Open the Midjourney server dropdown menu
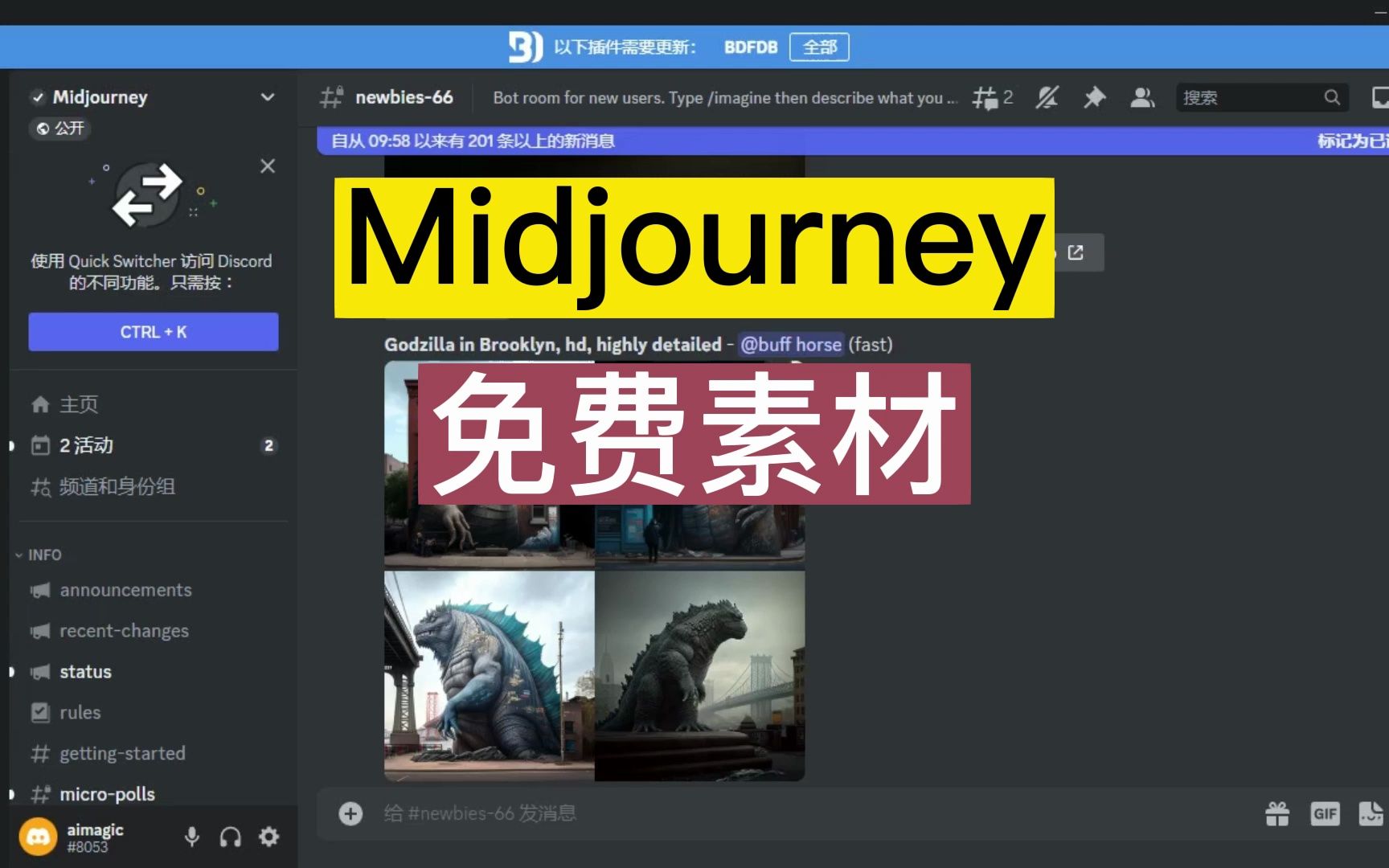 (x=267, y=97)
